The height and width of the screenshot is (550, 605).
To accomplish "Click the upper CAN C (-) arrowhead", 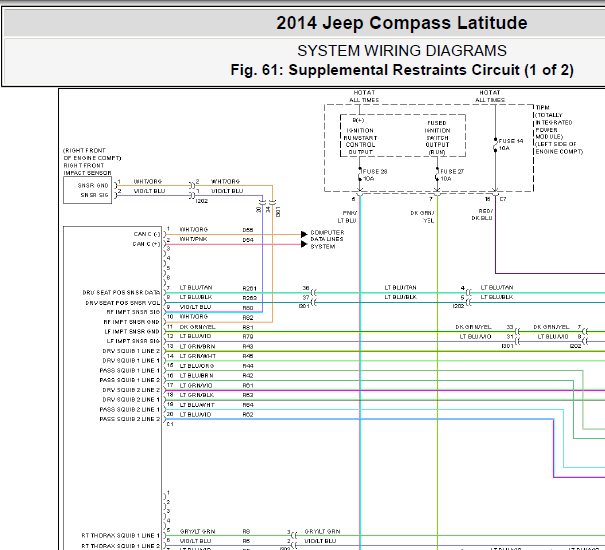I will click(304, 234).
